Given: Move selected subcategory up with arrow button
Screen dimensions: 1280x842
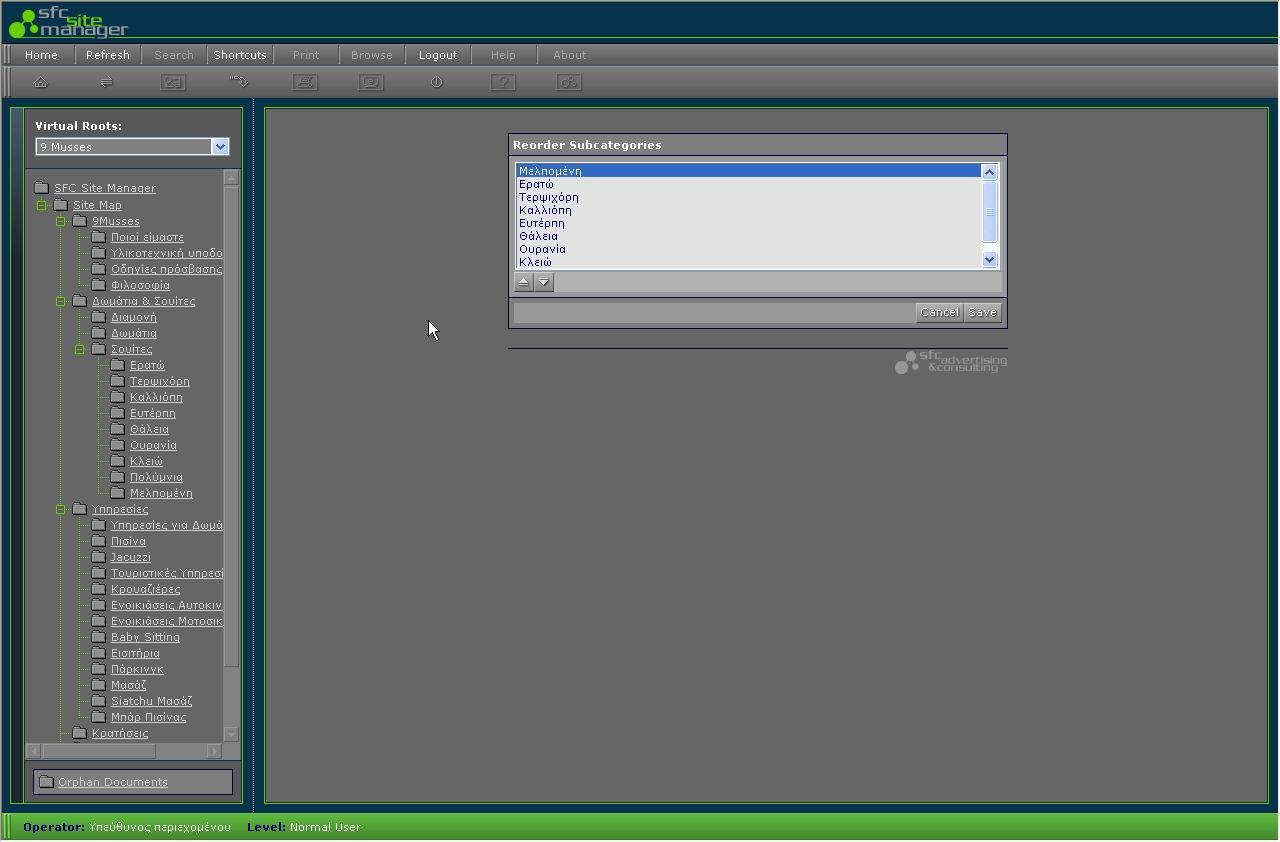Looking at the screenshot, I should coord(524,282).
